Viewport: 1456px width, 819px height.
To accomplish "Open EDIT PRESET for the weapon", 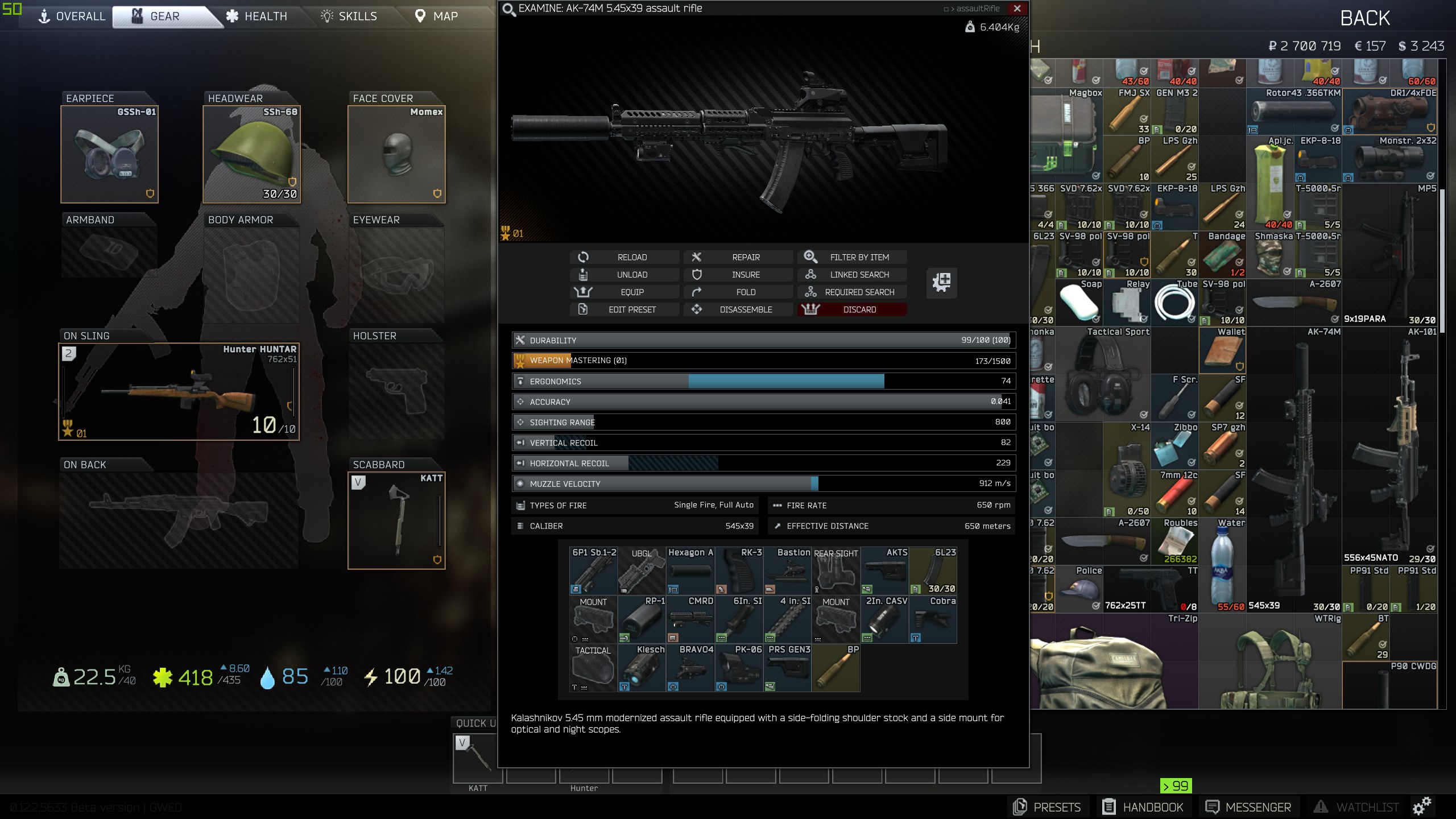I will 624,309.
